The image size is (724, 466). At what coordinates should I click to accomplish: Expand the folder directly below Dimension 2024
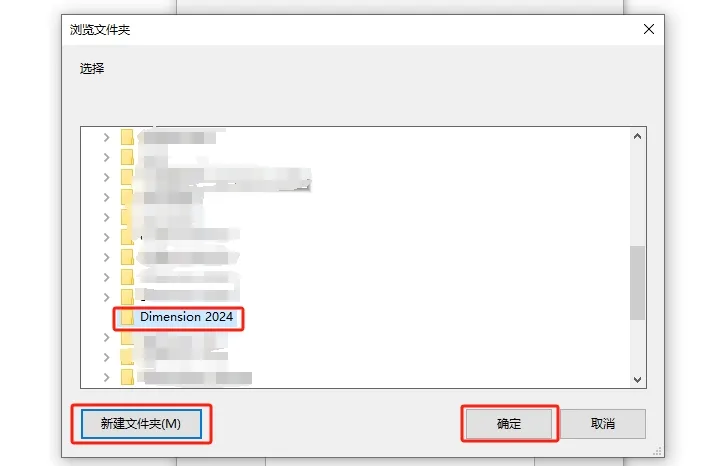[x=107, y=338]
